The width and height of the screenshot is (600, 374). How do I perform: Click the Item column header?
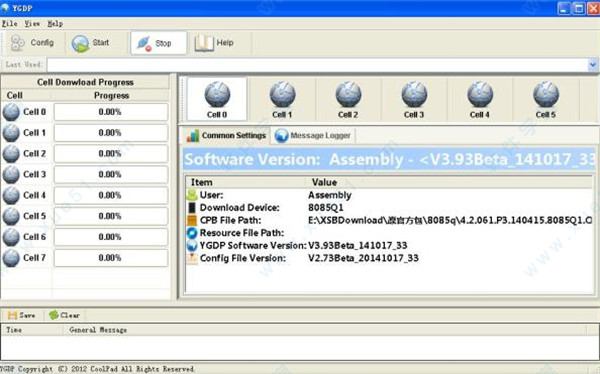(246, 182)
